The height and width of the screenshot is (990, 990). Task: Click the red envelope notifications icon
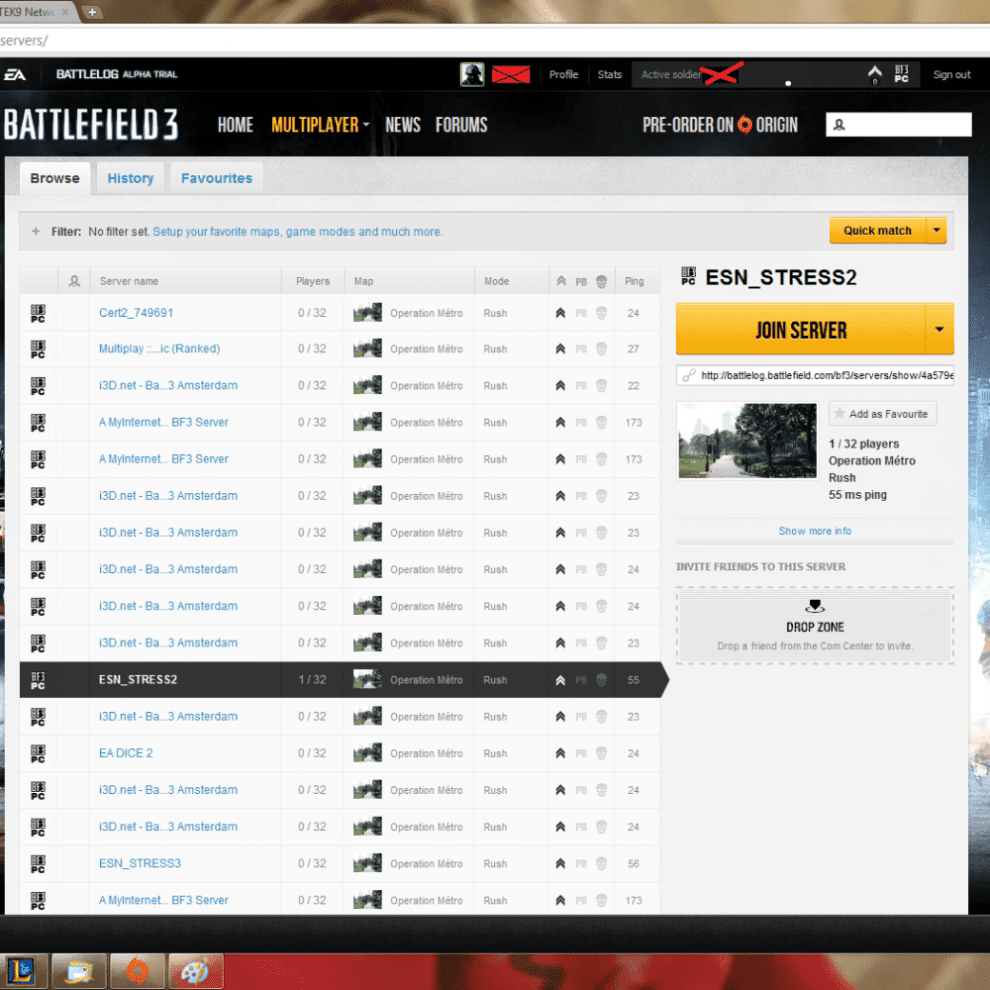510,73
